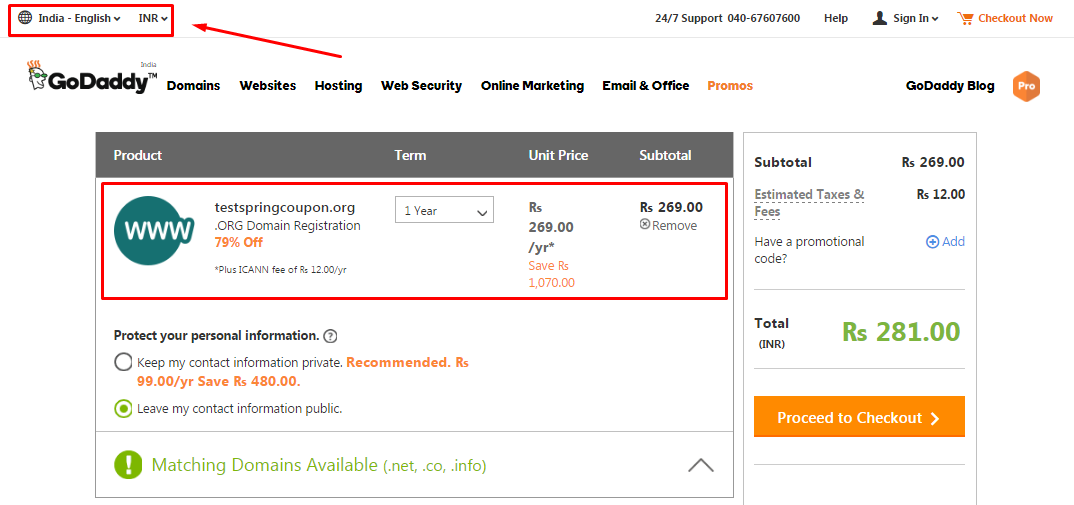The image size is (1074, 505).
Task: Click the Rs 281.00 total amount
Action: 901,332
